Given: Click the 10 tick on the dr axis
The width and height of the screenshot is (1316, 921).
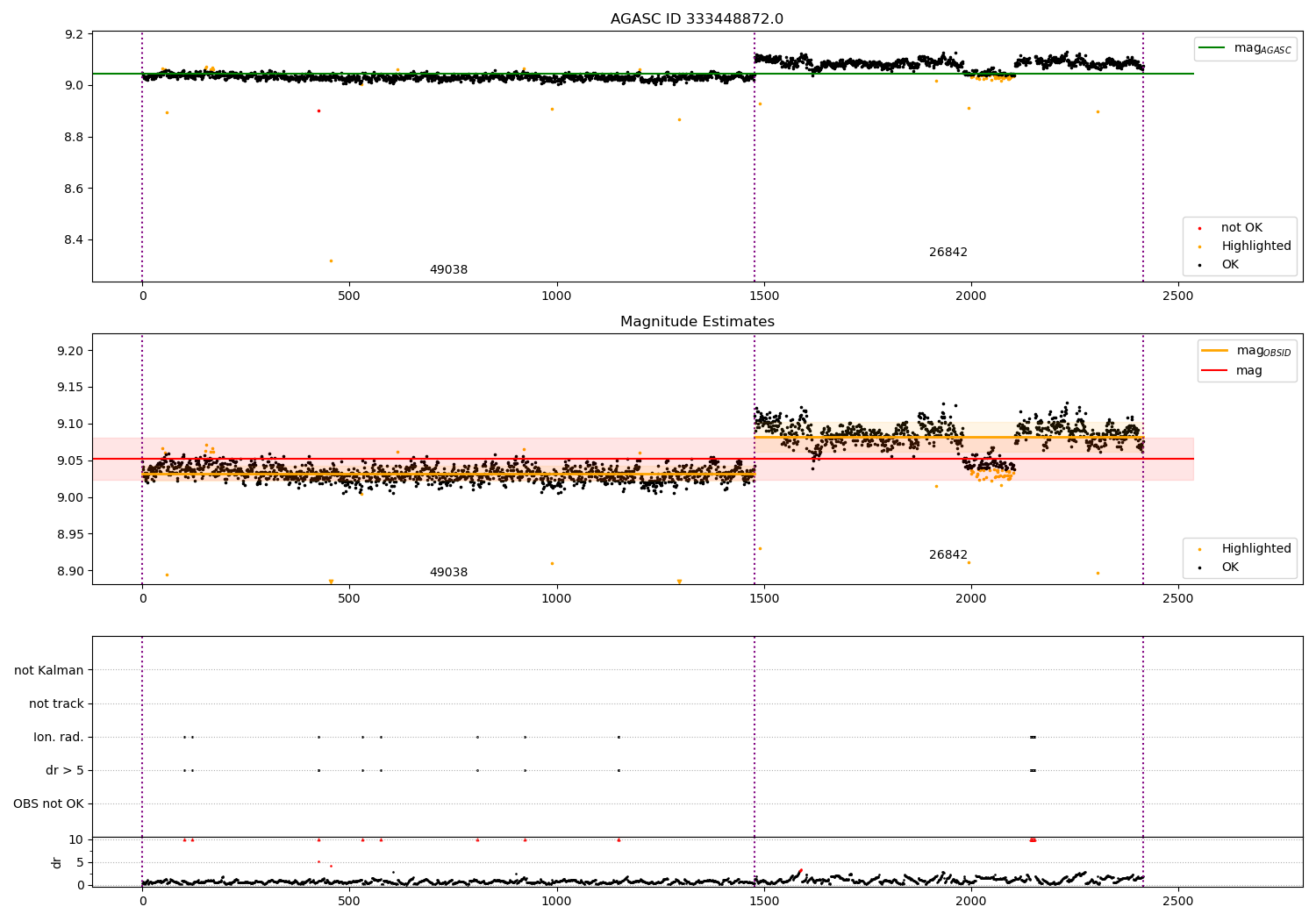Looking at the screenshot, I should tap(76, 839).
